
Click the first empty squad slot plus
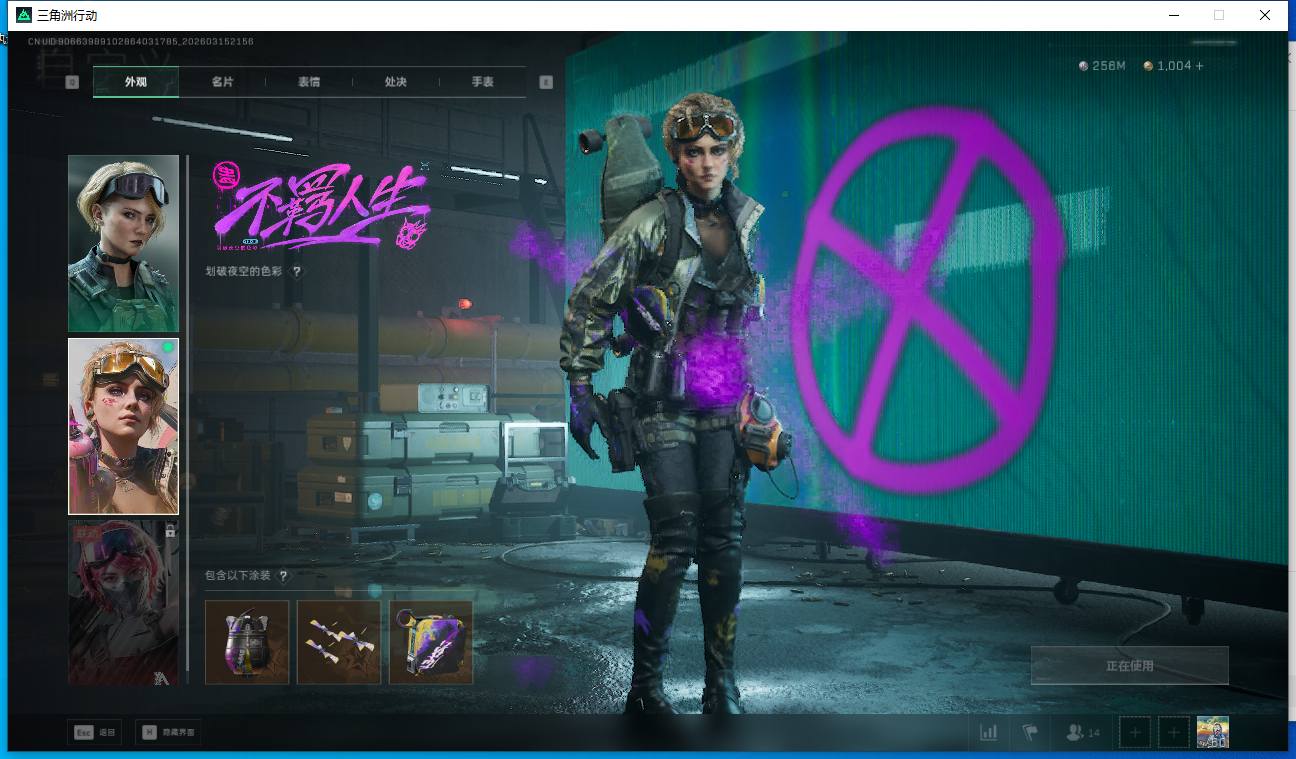(x=1135, y=733)
